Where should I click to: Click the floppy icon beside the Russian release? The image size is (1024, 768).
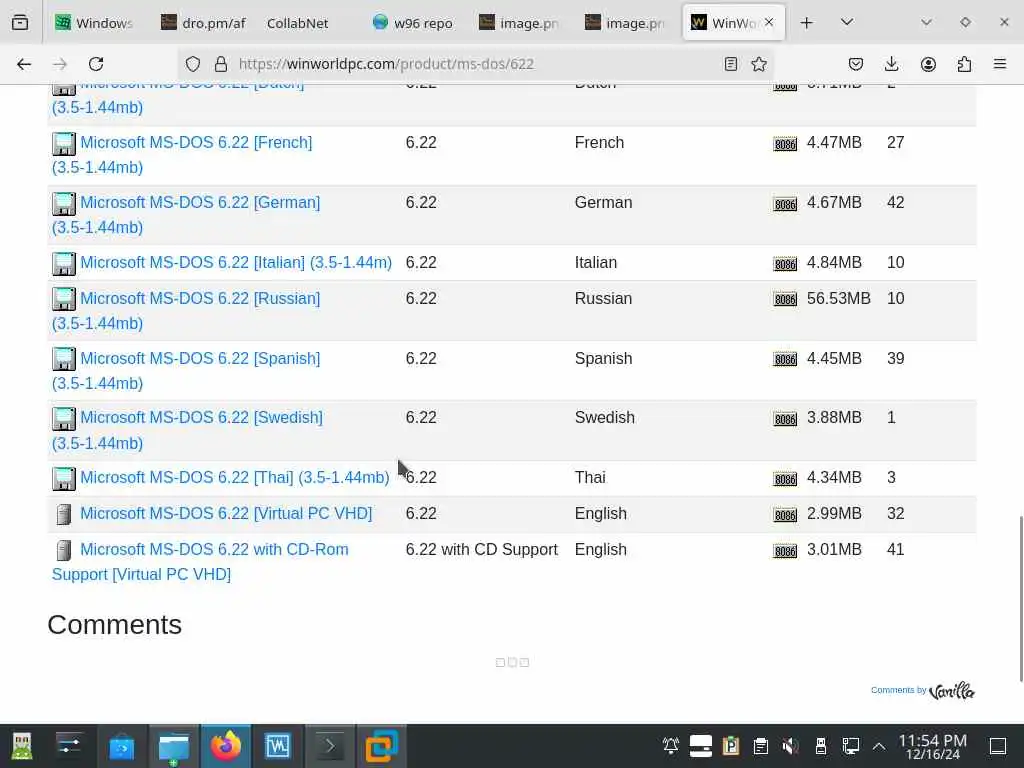[64, 299]
